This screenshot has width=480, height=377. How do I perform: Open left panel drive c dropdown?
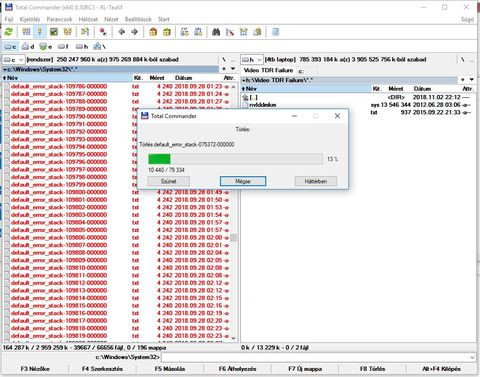pyautogui.click(x=14, y=60)
